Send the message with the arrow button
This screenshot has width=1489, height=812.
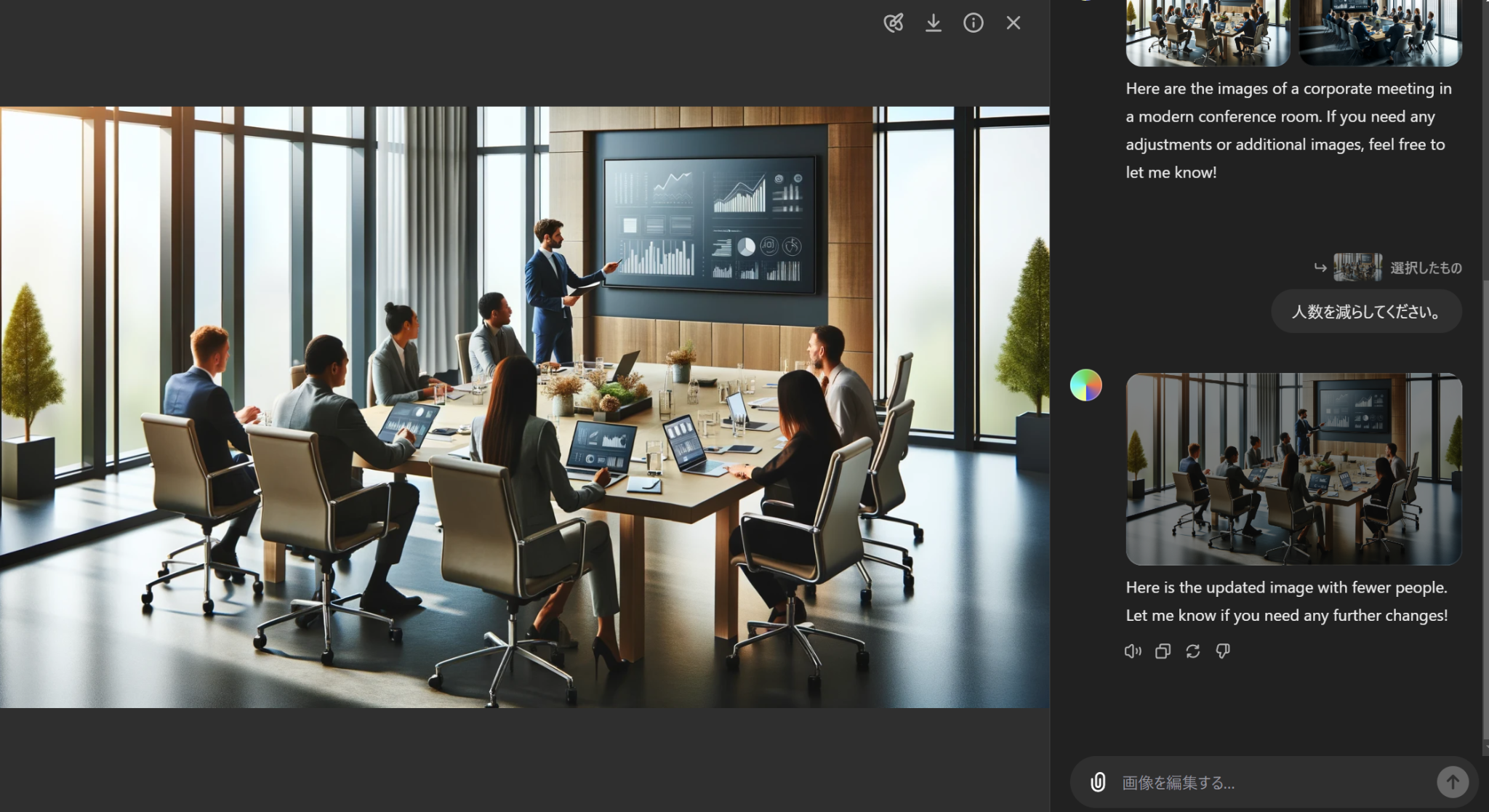(1453, 782)
